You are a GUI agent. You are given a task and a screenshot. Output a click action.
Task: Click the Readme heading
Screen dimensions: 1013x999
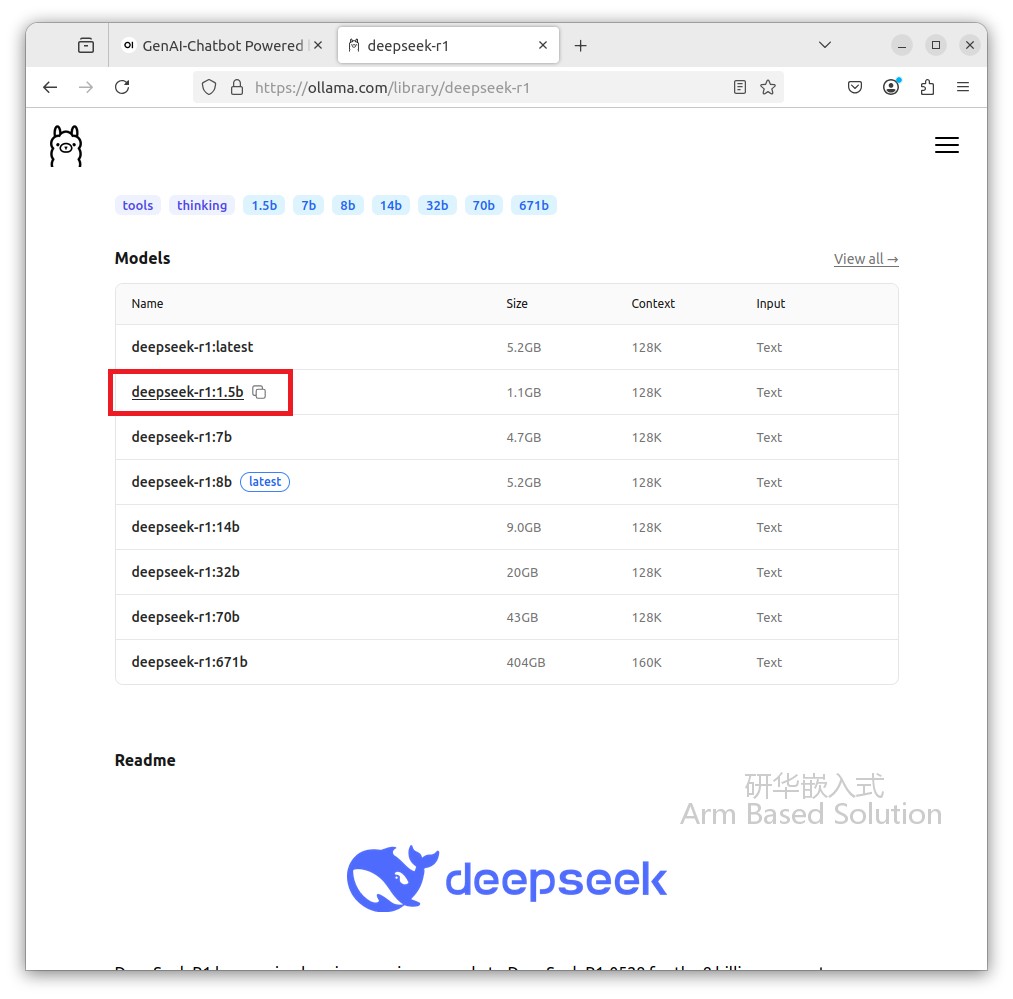pos(145,760)
